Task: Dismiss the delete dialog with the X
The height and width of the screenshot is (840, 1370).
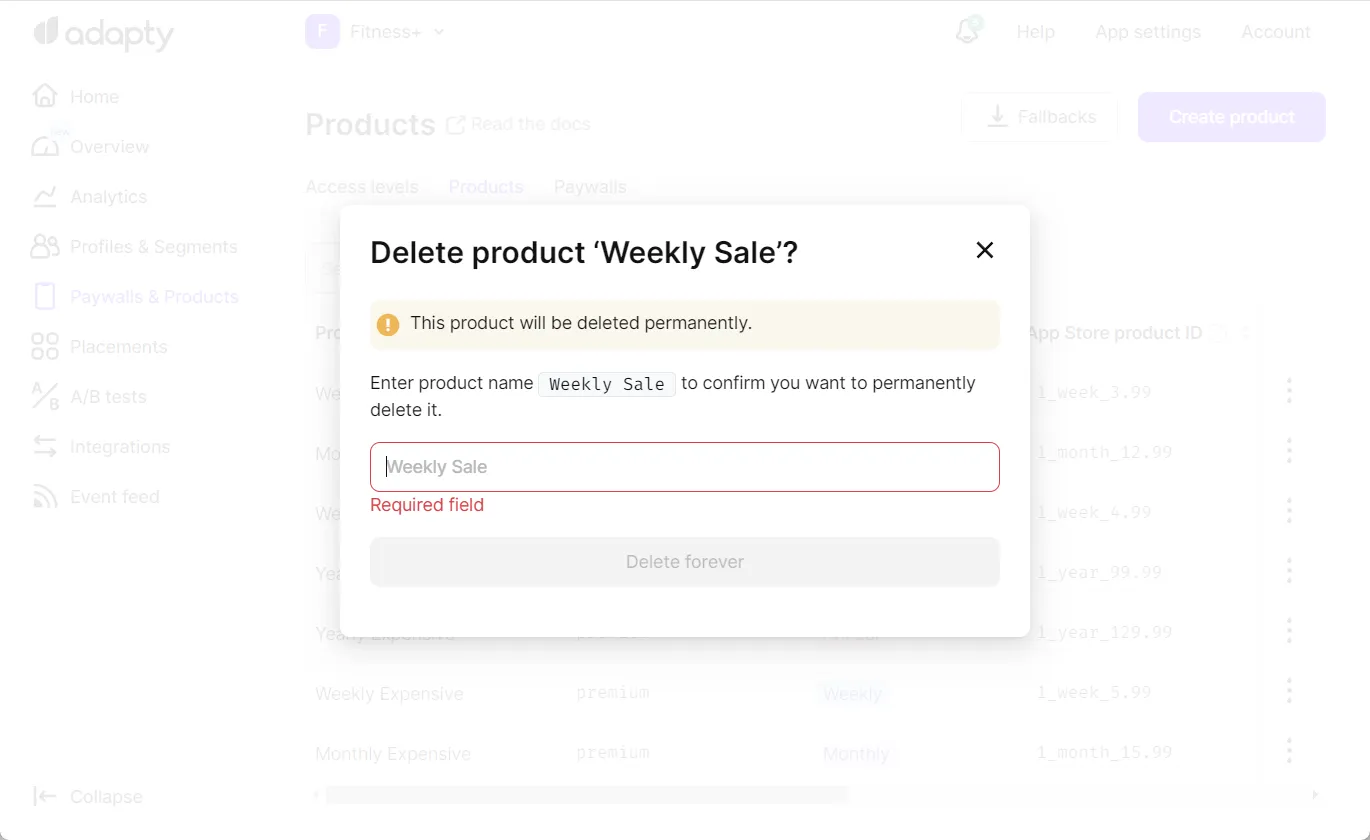Action: tap(984, 250)
